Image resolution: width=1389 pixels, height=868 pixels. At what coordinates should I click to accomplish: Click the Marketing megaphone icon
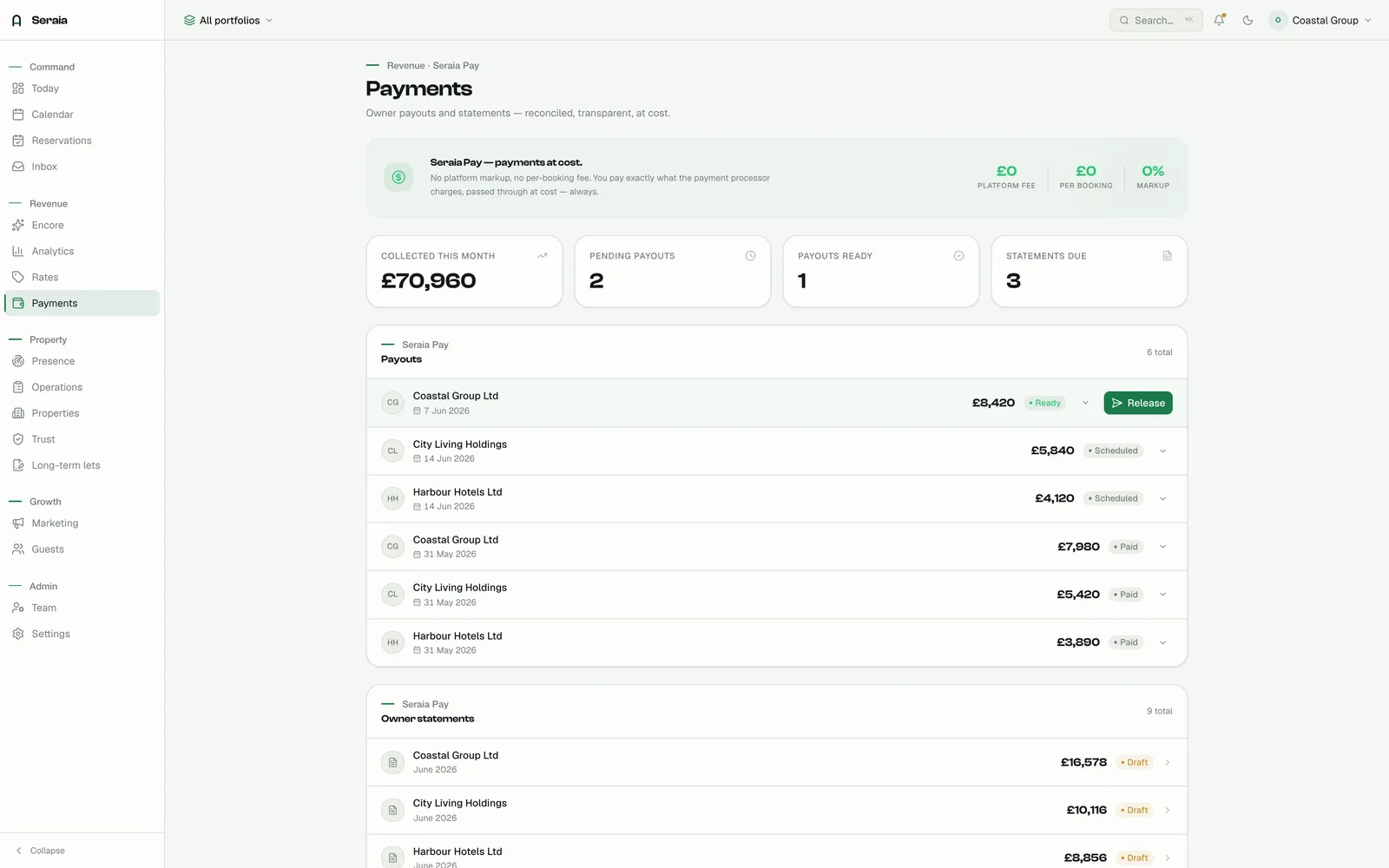[x=18, y=523]
